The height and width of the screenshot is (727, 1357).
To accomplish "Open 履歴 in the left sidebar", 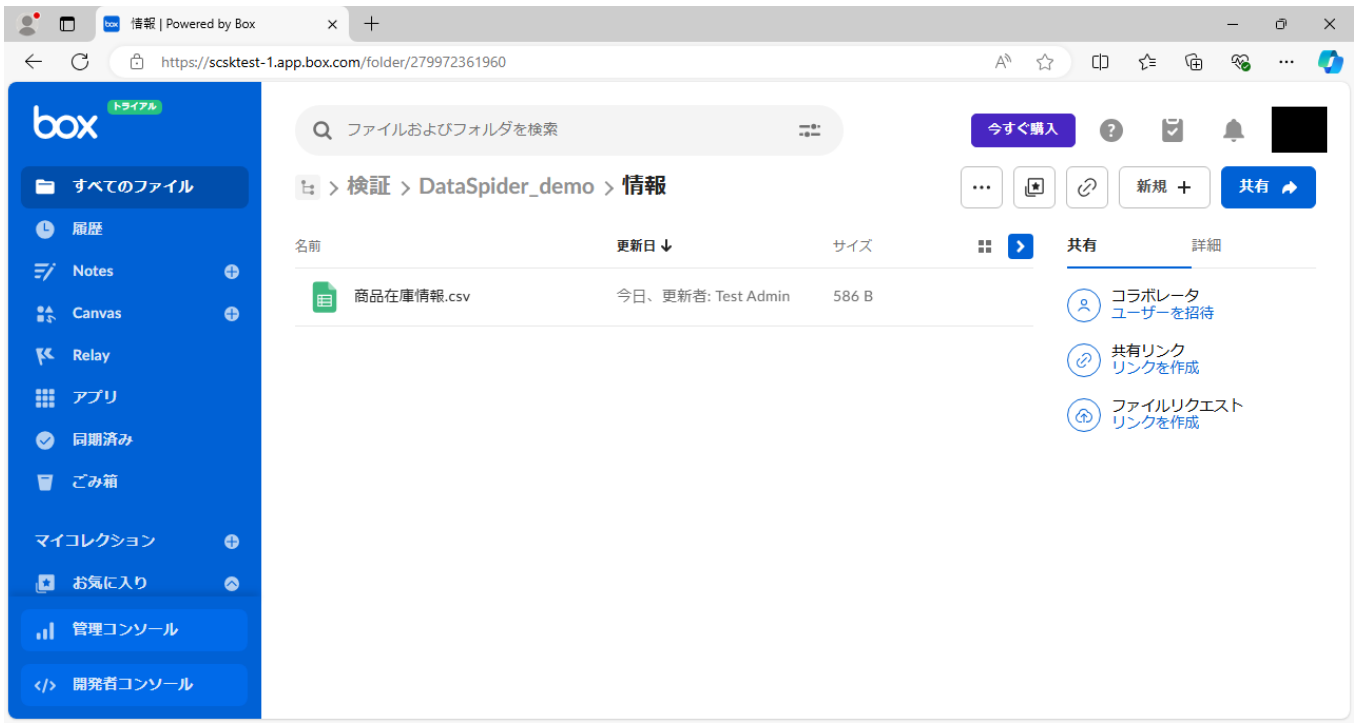I will [x=87, y=229].
